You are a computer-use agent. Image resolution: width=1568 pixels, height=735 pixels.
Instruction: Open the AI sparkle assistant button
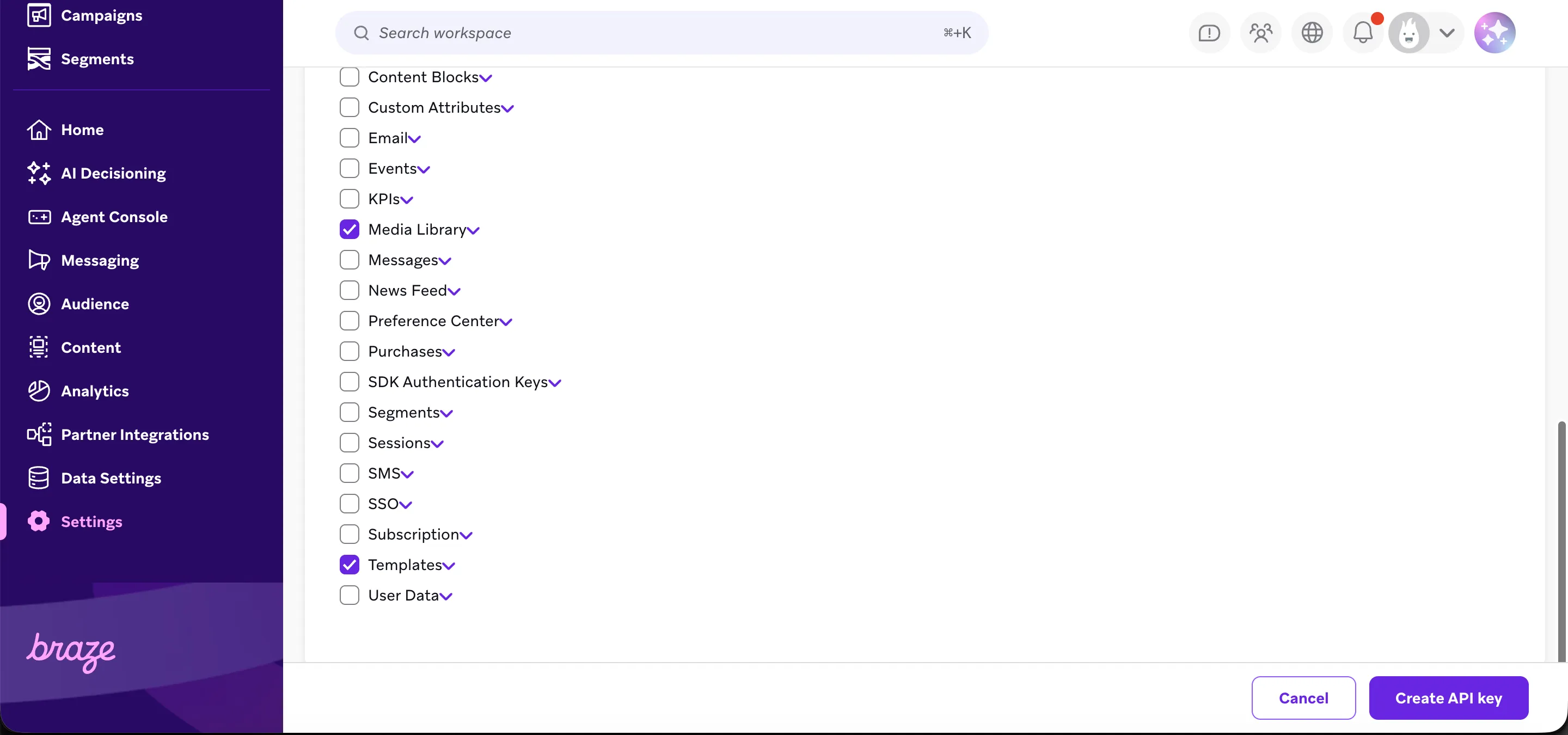pyautogui.click(x=1495, y=33)
